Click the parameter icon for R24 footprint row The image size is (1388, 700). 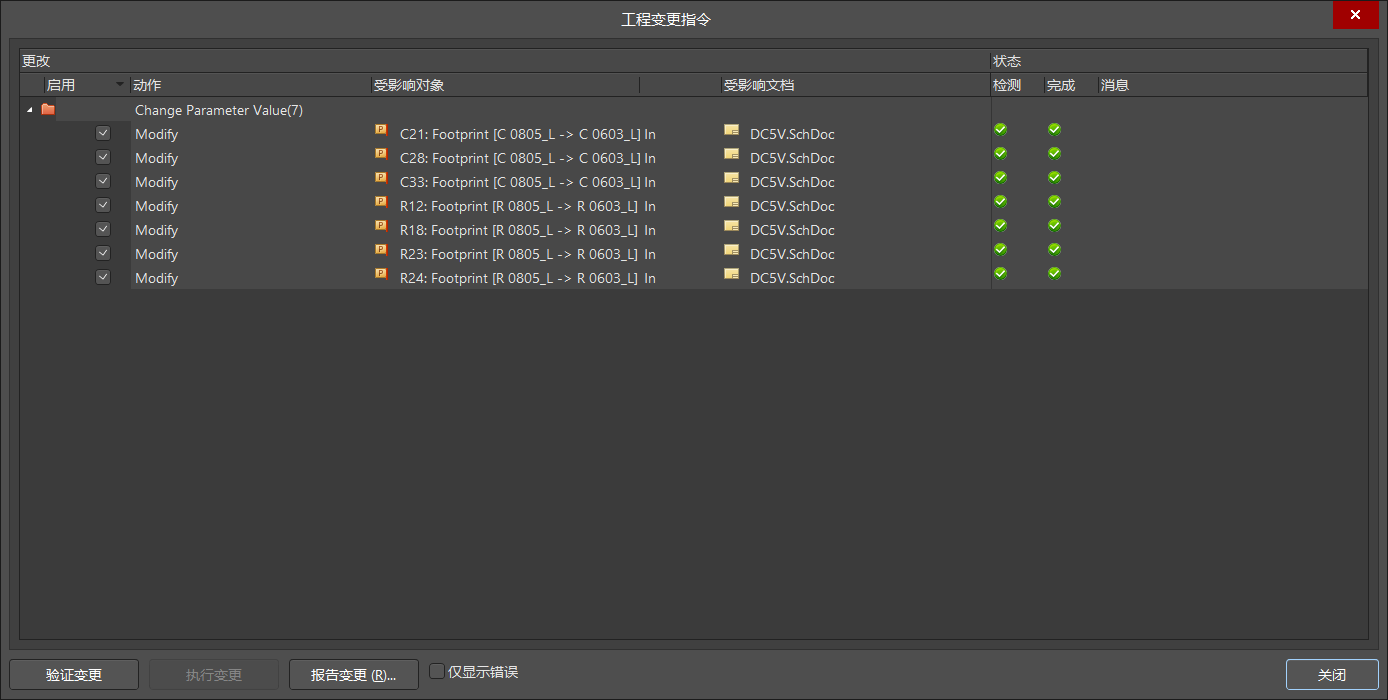coord(381,274)
